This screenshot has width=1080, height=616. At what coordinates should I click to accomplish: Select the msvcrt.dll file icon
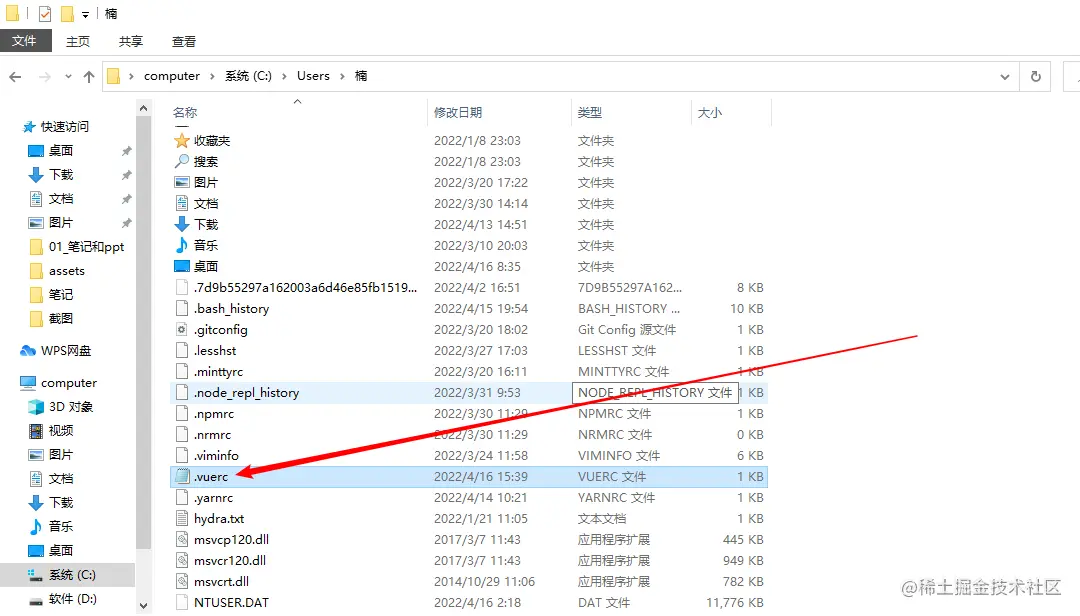[x=182, y=582]
